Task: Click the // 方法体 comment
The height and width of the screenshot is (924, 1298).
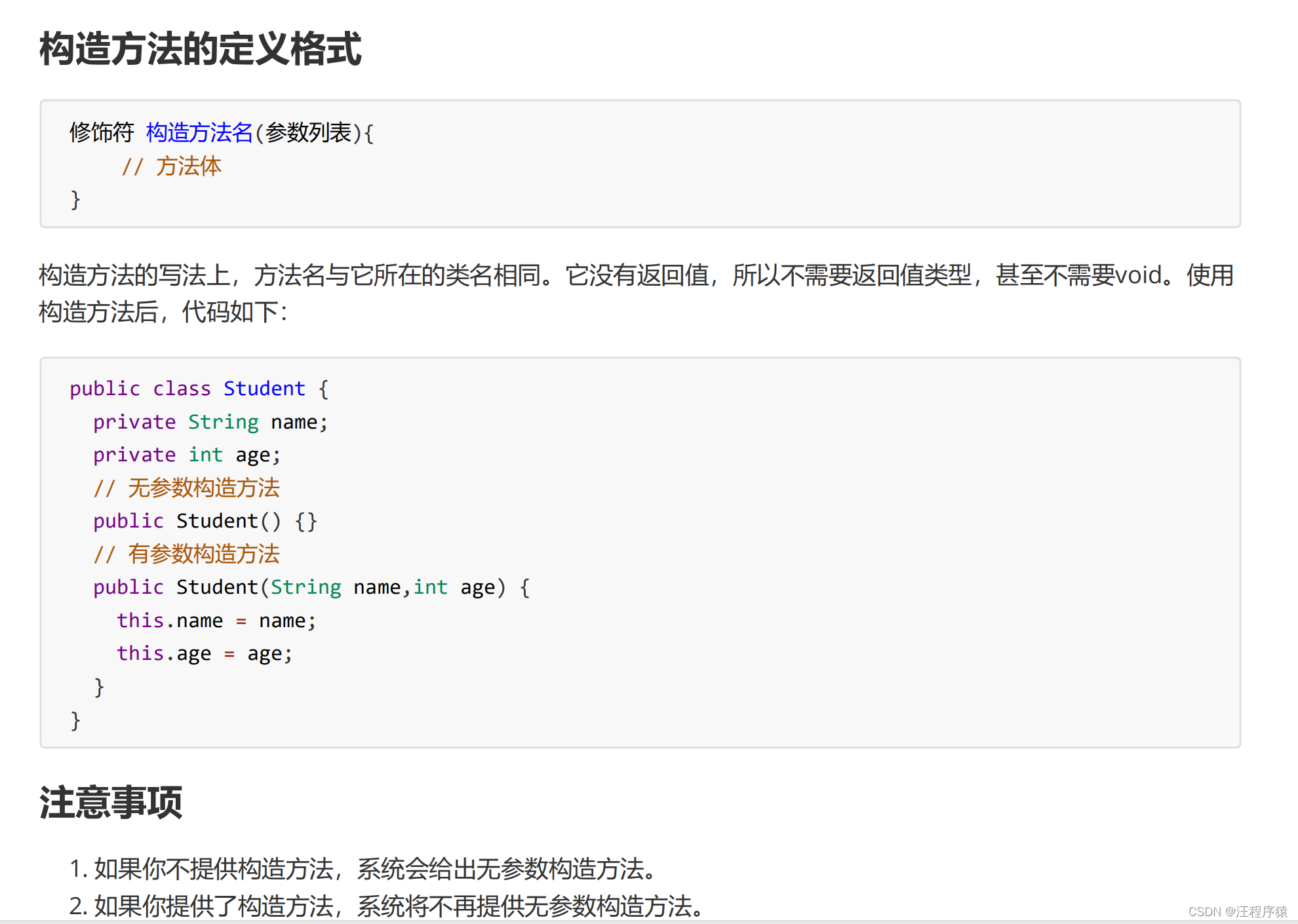Action: coord(171,166)
